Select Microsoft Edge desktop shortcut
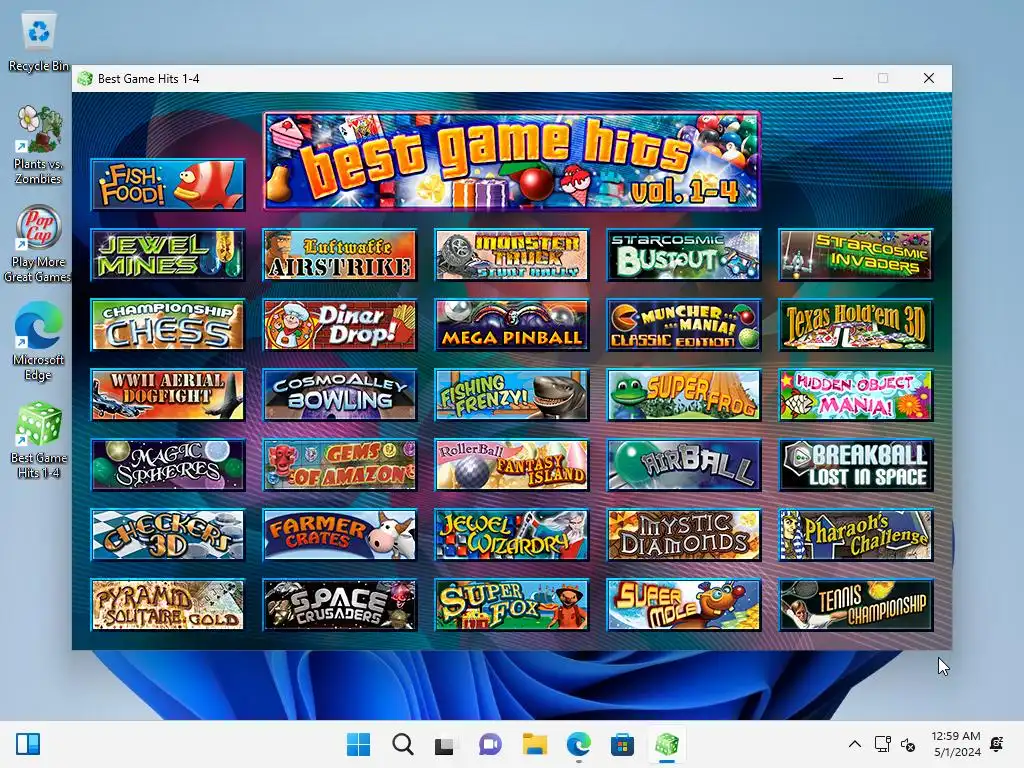This screenshot has height=768, width=1024. click(38, 342)
